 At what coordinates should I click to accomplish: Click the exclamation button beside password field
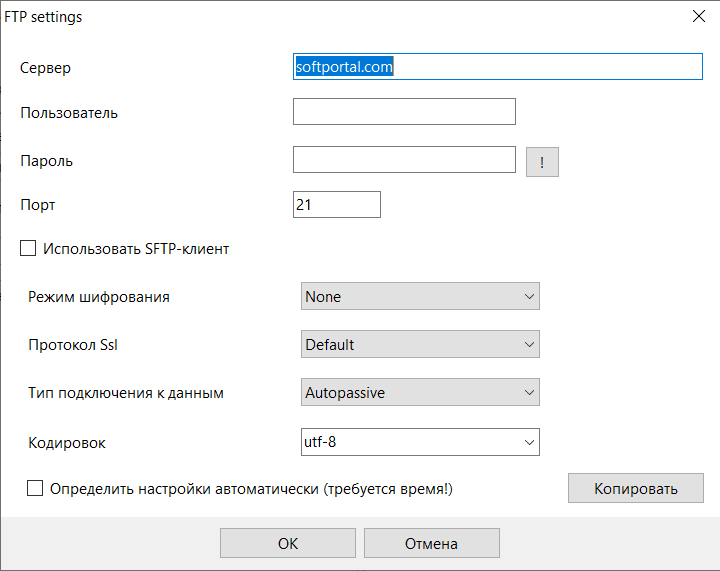[x=542, y=162]
